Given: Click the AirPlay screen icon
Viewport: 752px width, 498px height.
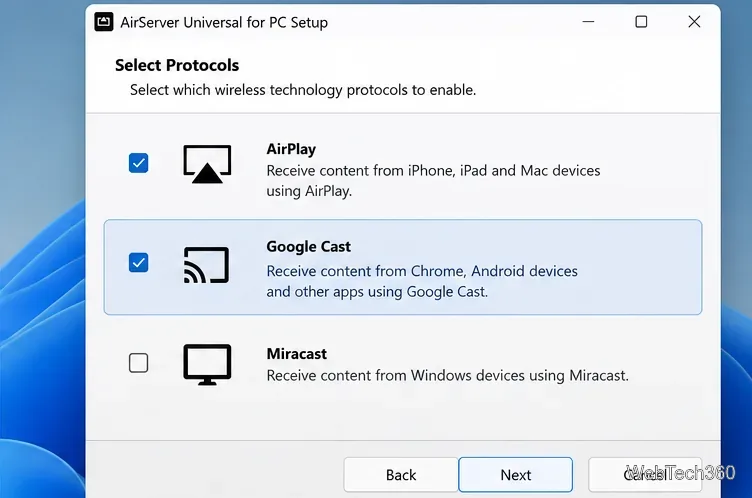Looking at the screenshot, I should coord(207,164).
